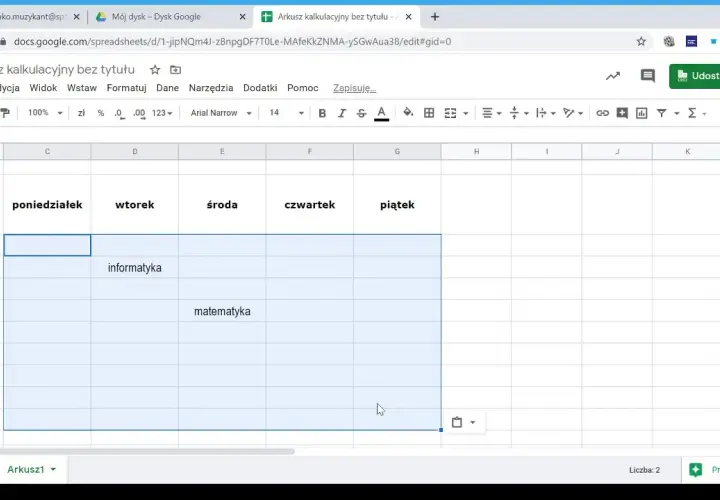
Task: Click the browser extension icon beside star
Action: click(669, 42)
